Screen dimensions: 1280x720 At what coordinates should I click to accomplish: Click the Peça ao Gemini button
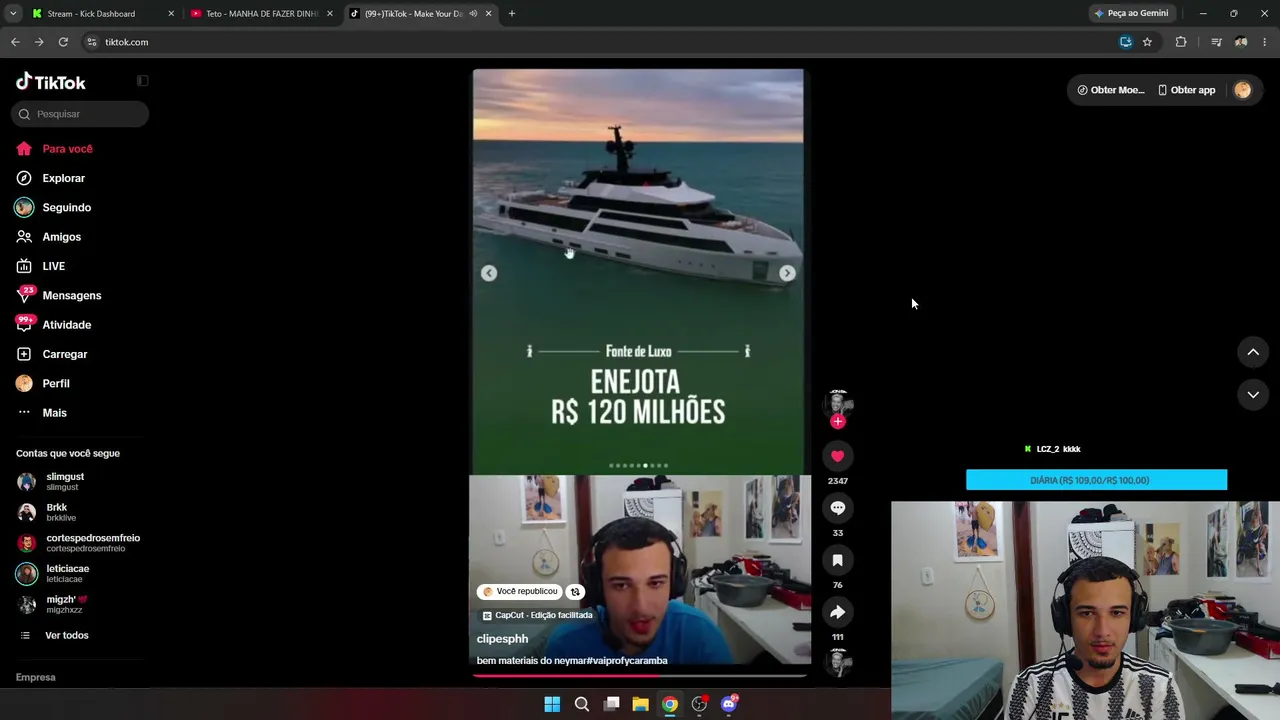(1132, 14)
